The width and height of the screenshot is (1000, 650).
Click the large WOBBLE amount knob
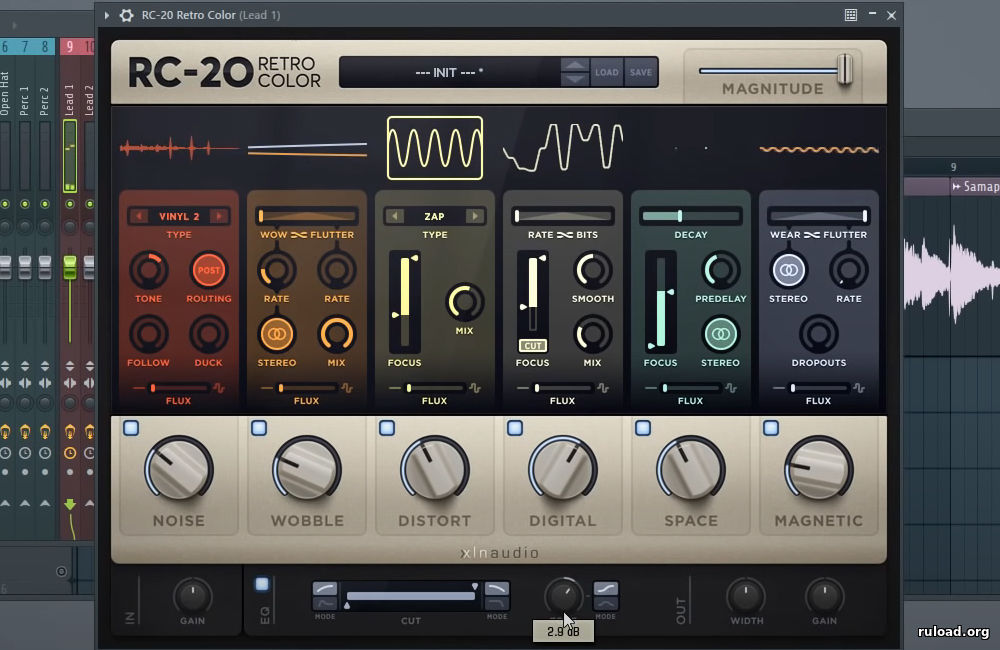coord(307,469)
